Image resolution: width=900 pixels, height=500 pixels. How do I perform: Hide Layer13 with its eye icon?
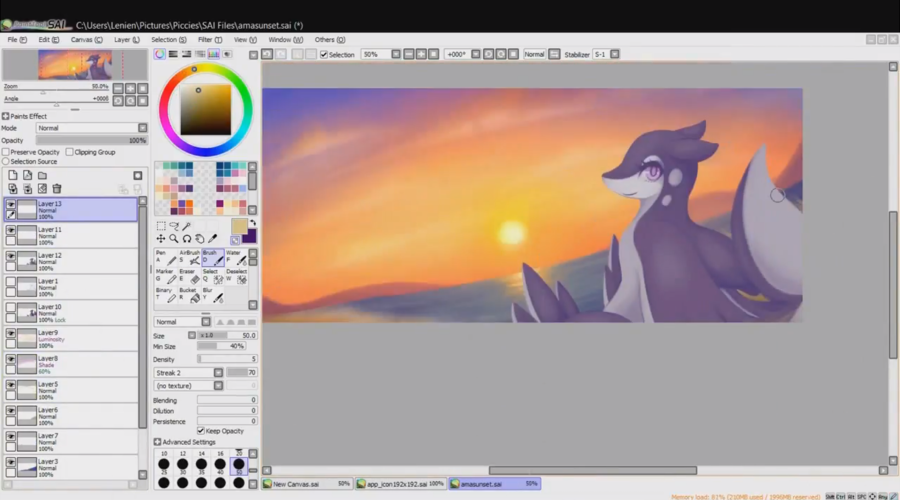11,204
